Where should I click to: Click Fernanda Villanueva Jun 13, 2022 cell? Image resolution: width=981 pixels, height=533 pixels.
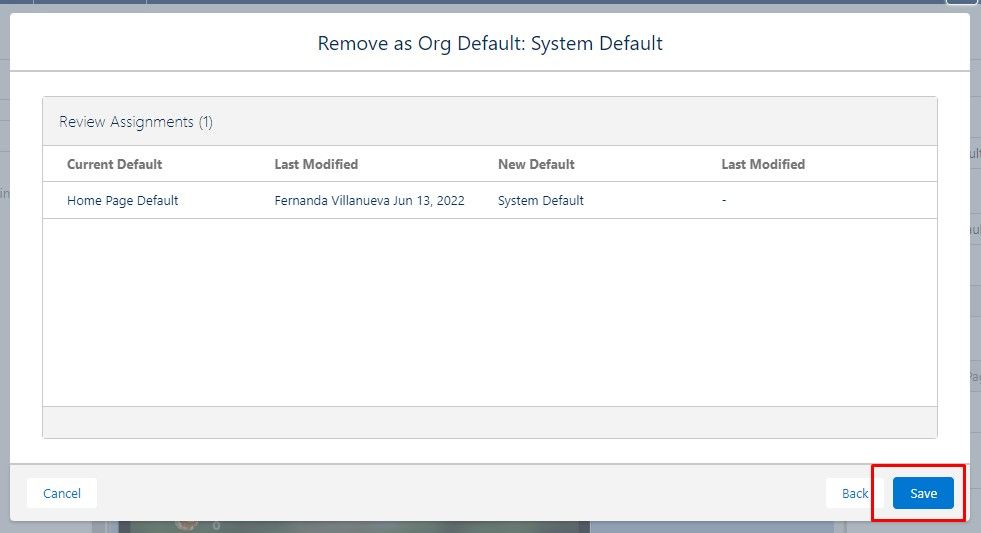pyautogui.click(x=369, y=200)
